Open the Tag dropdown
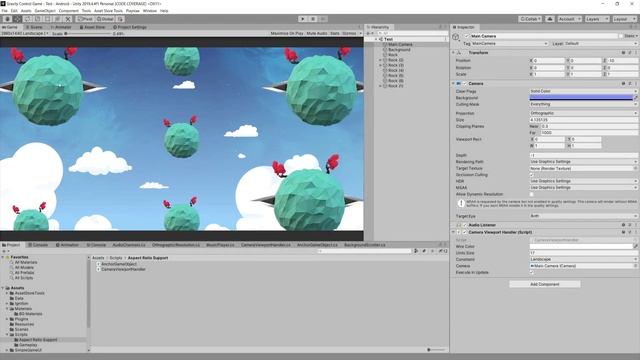The image size is (640, 360). pos(510,43)
